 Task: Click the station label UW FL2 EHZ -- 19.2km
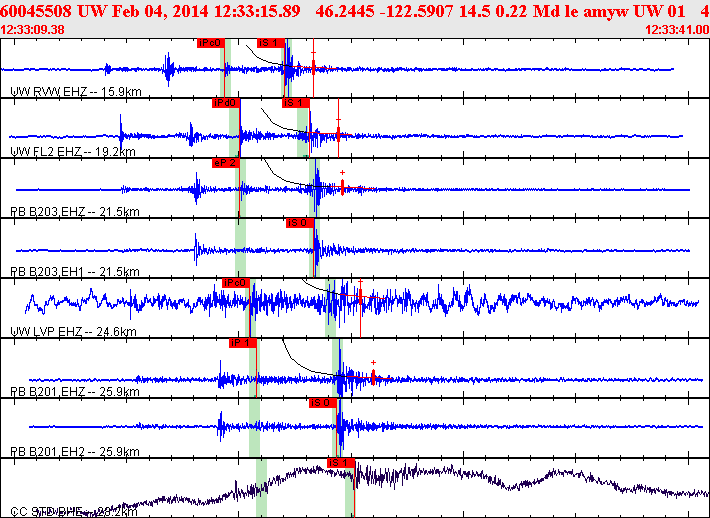tap(72, 152)
